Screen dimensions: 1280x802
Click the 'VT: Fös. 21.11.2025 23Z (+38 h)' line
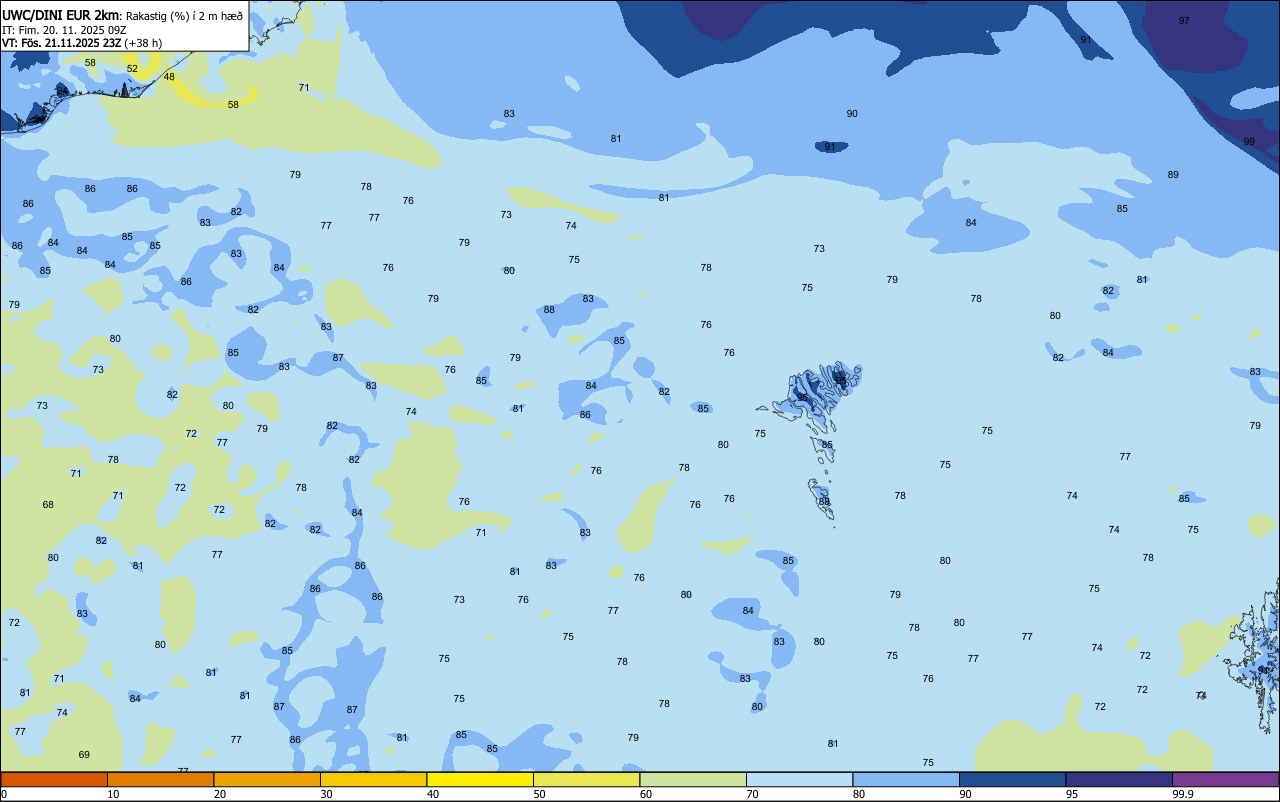pyautogui.click(x=82, y=43)
